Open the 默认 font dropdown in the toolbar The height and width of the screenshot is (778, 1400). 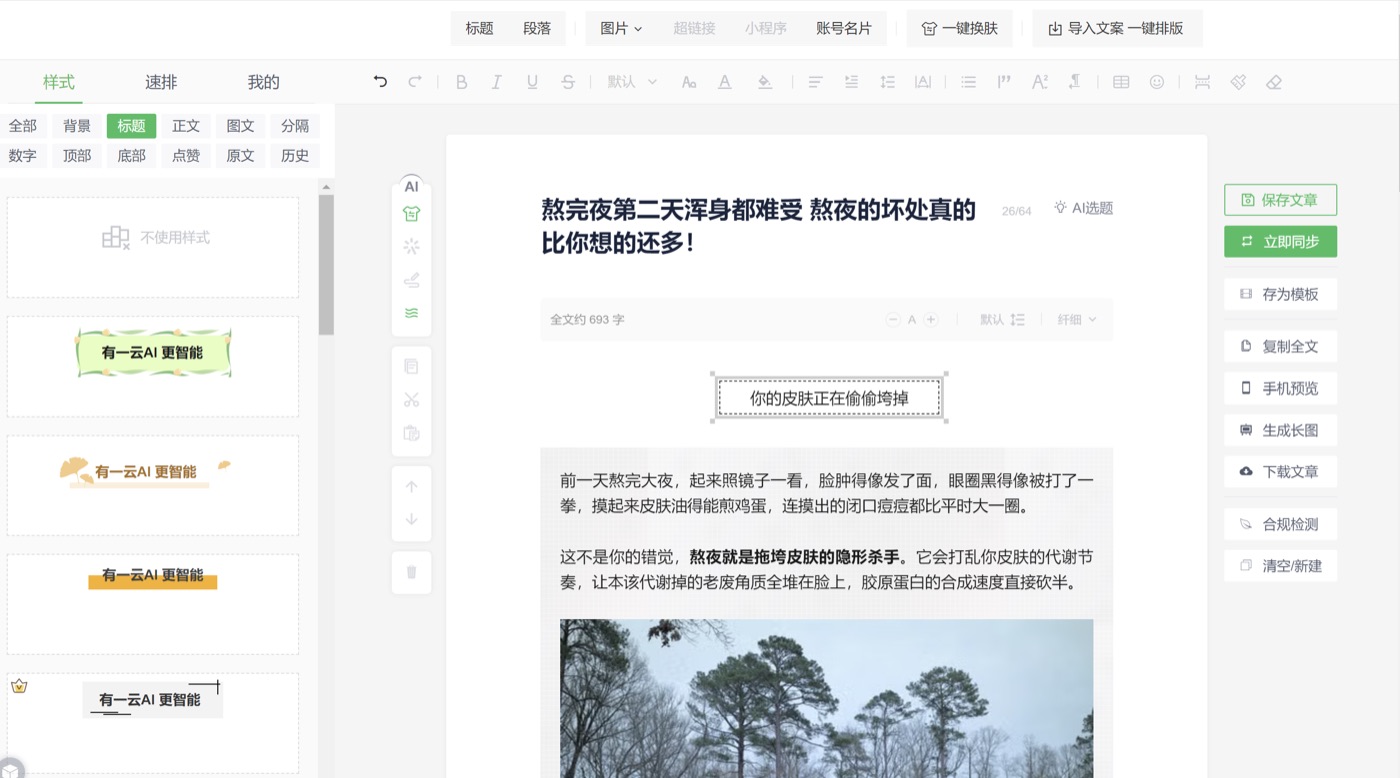click(x=632, y=82)
